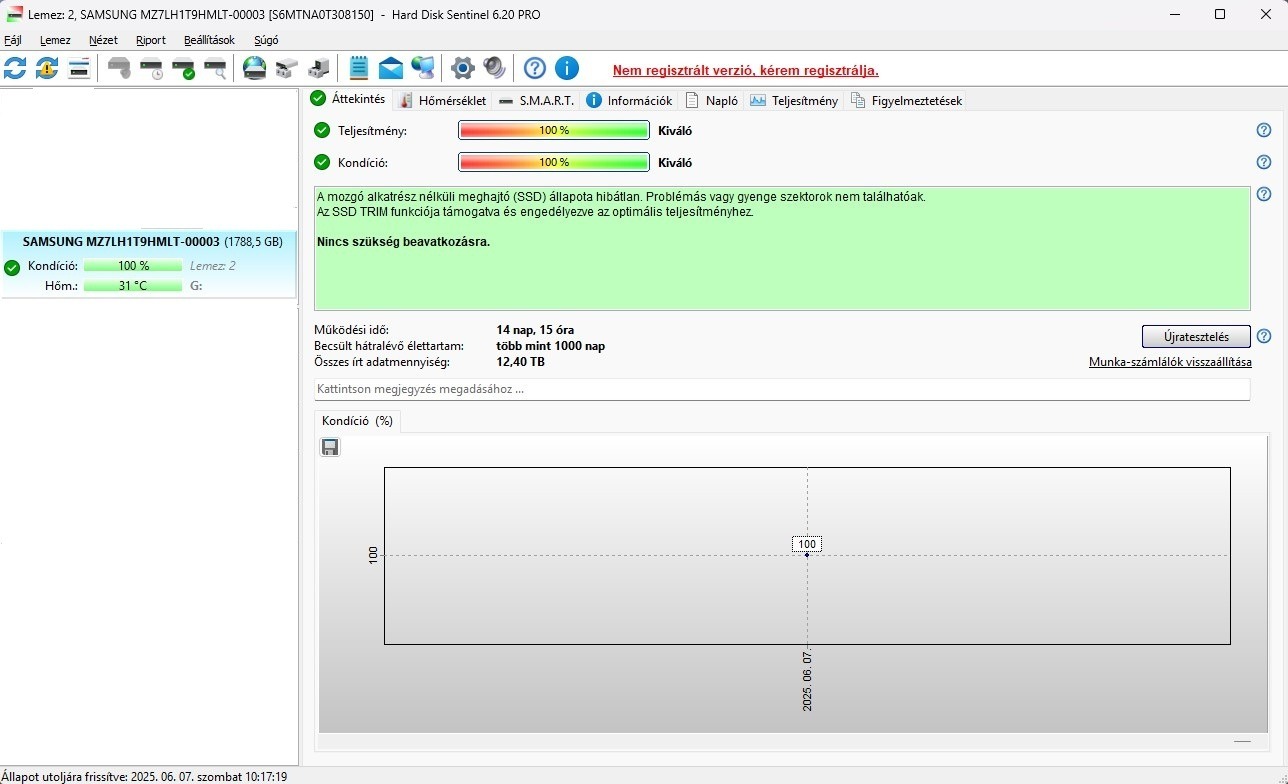Open settings via the gear toolbar icon
The height and width of the screenshot is (784, 1288).
(x=462, y=68)
